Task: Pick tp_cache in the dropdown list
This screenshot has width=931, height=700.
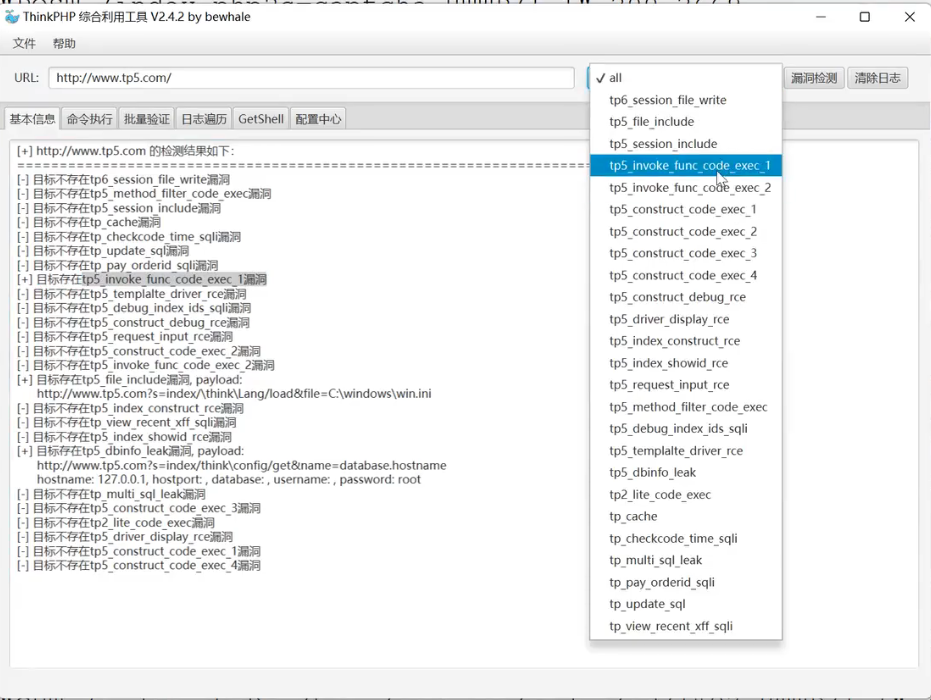Action: pos(686,517)
